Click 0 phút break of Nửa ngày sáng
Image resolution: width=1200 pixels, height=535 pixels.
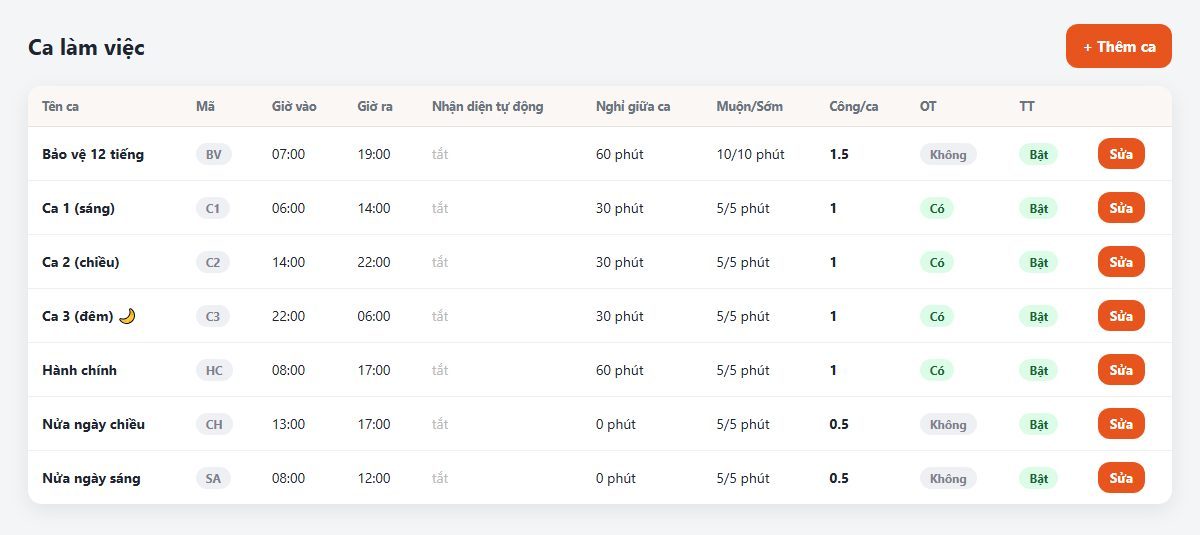[616, 478]
